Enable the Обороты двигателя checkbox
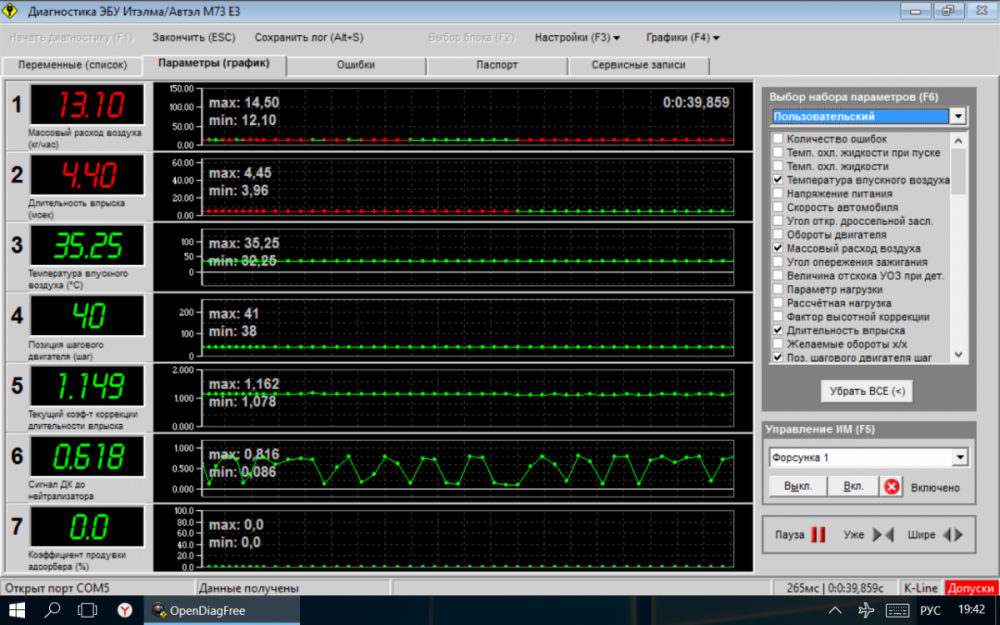The height and width of the screenshot is (625, 1000). pyautogui.click(x=778, y=234)
